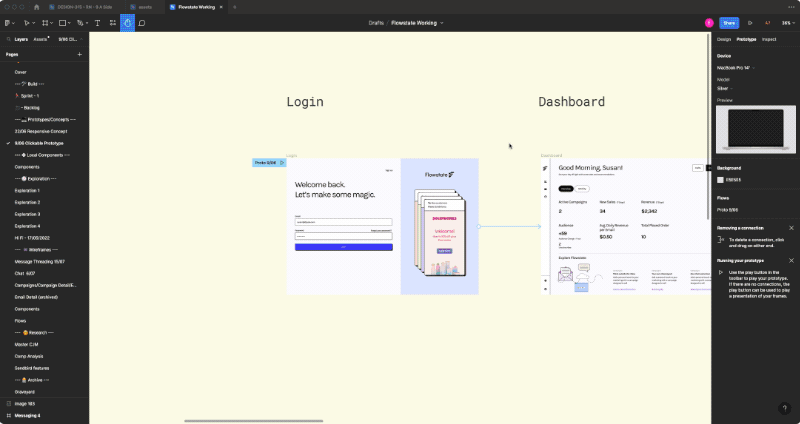Screen dimensions: 800x424
Task: Open the Cover page
Action: click(x=21, y=72)
